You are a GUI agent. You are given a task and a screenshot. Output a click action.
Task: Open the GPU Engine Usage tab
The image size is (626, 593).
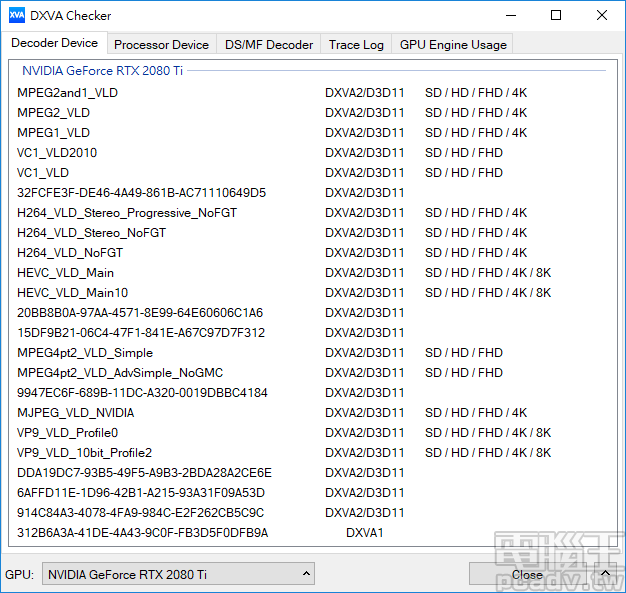[x=453, y=44]
